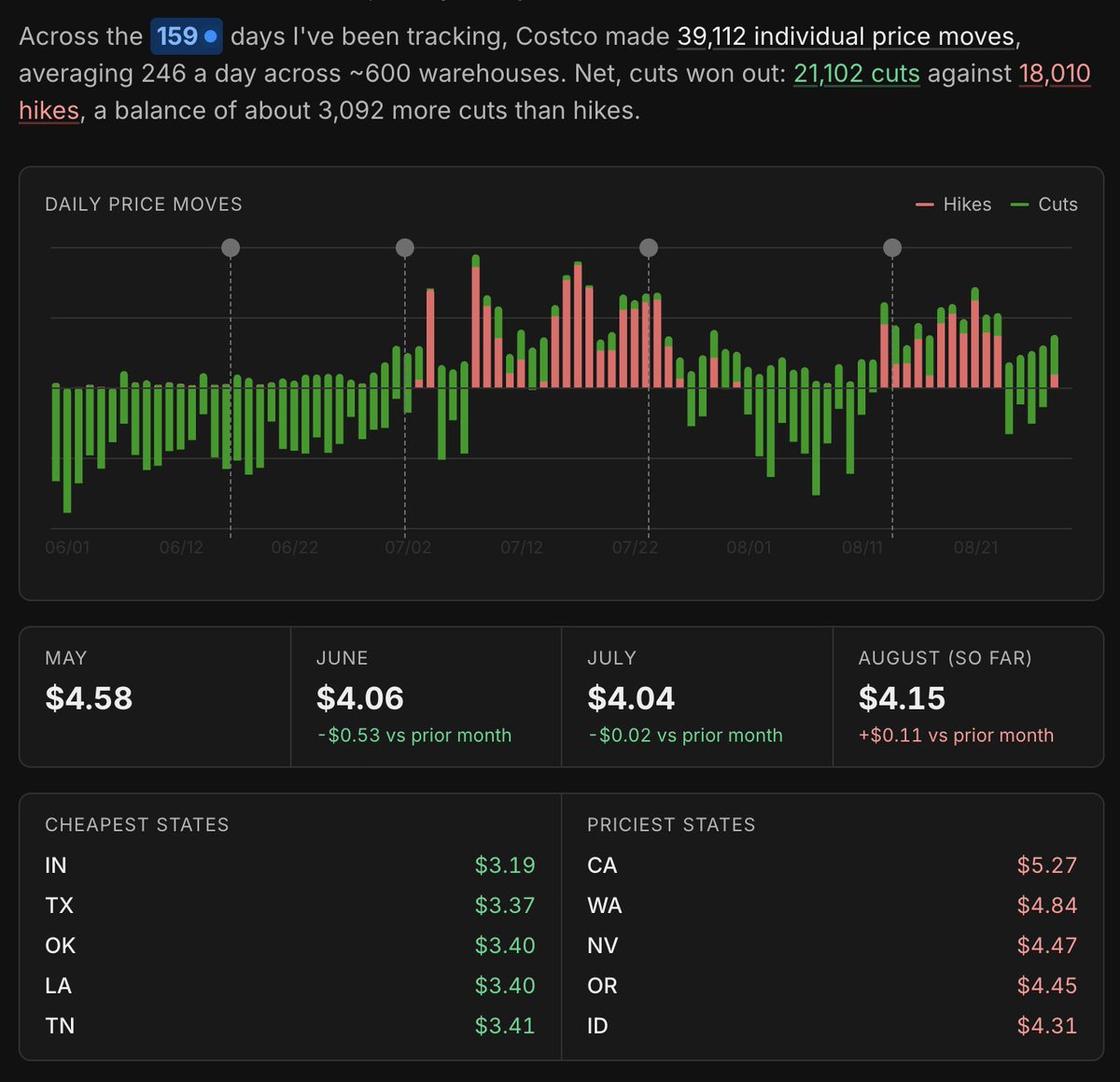Select the timeline marker above 07/22
Viewport: 1120px width, 1082px height.
[x=649, y=247]
